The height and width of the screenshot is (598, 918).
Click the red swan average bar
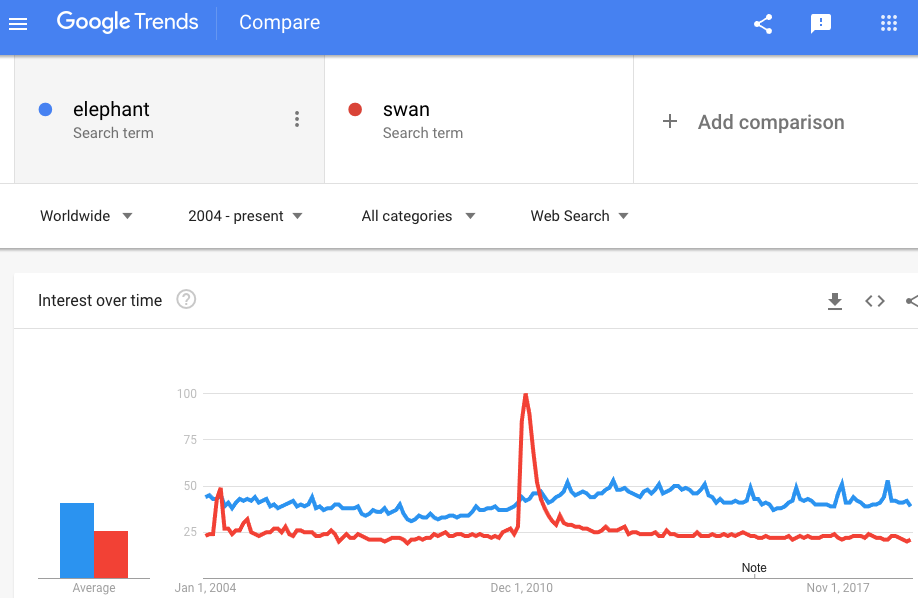pyautogui.click(x=111, y=554)
